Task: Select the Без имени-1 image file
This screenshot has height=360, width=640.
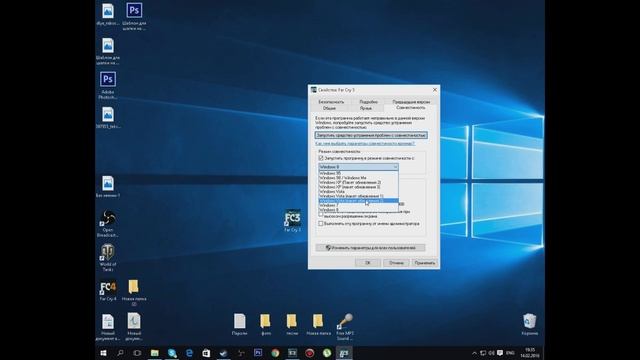Action: click(108, 187)
